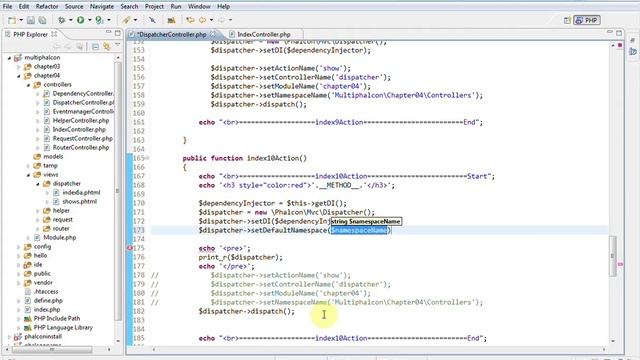Toggle Link with Editor in PHP Explorer
The width and height of the screenshot is (640, 360).
(x=107, y=47)
